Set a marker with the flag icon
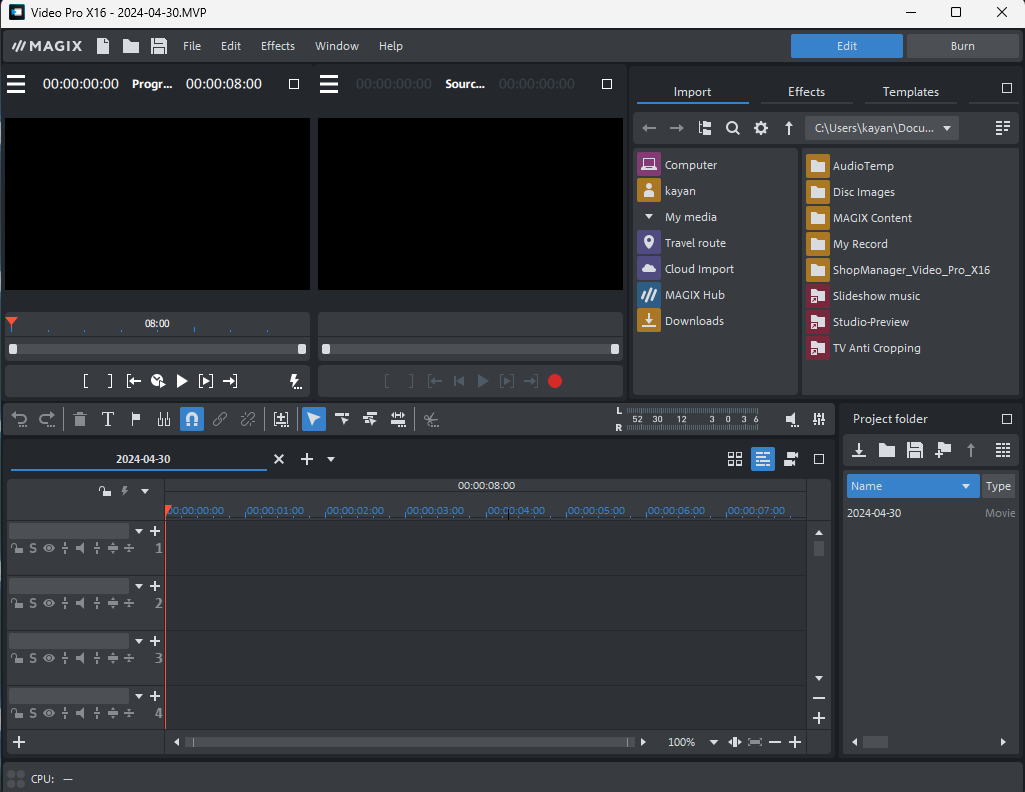The image size is (1025, 792). point(136,420)
